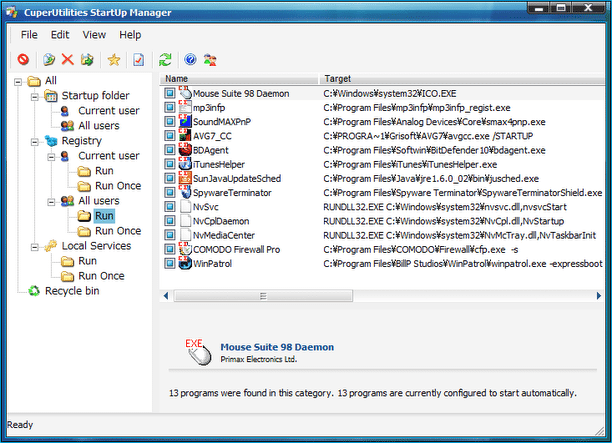Open the Help menu
This screenshot has width=612, height=443.
[x=130, y=35]
